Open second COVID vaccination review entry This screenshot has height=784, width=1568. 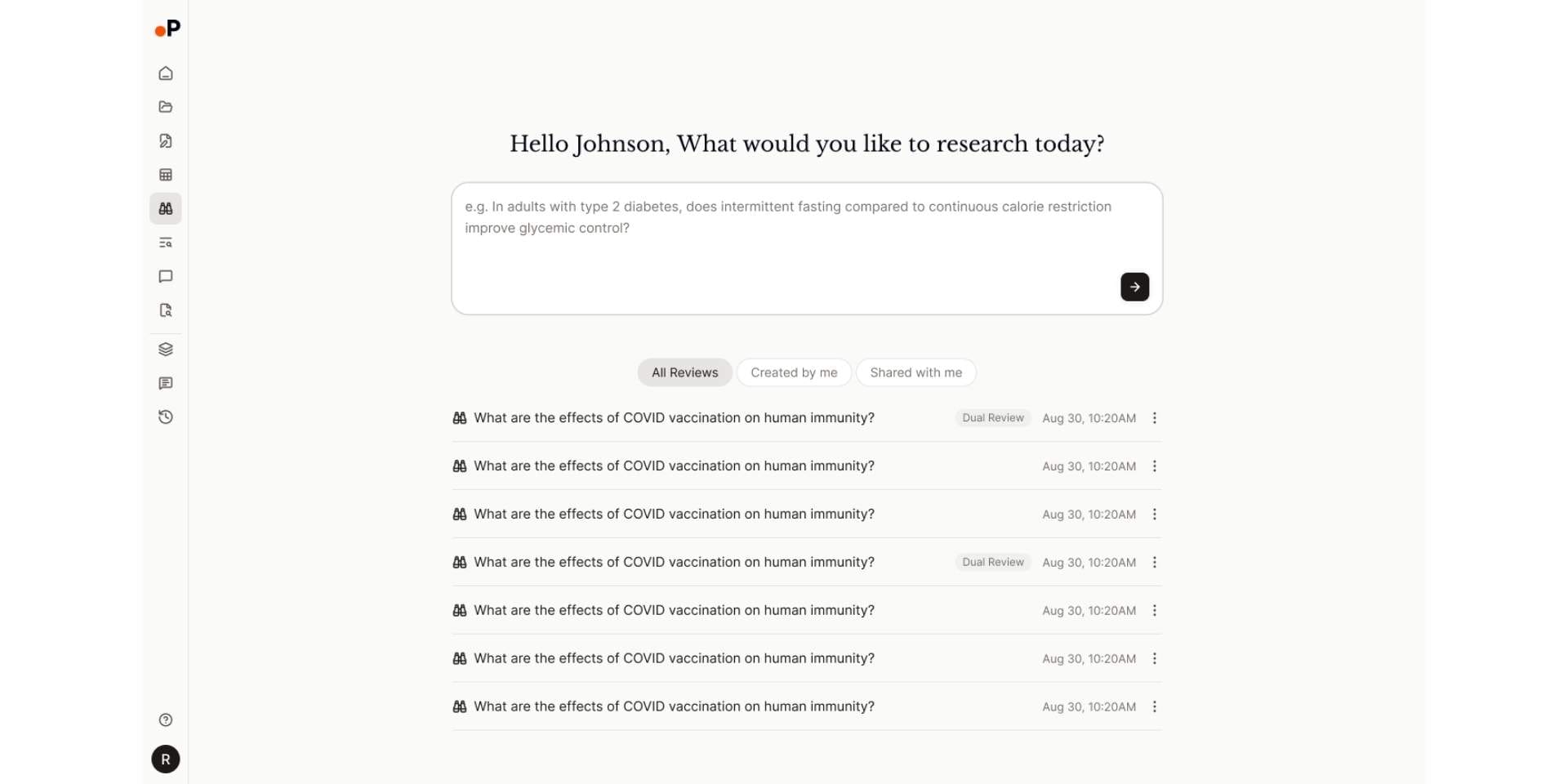pyautogui.click(x=806, y=466)
